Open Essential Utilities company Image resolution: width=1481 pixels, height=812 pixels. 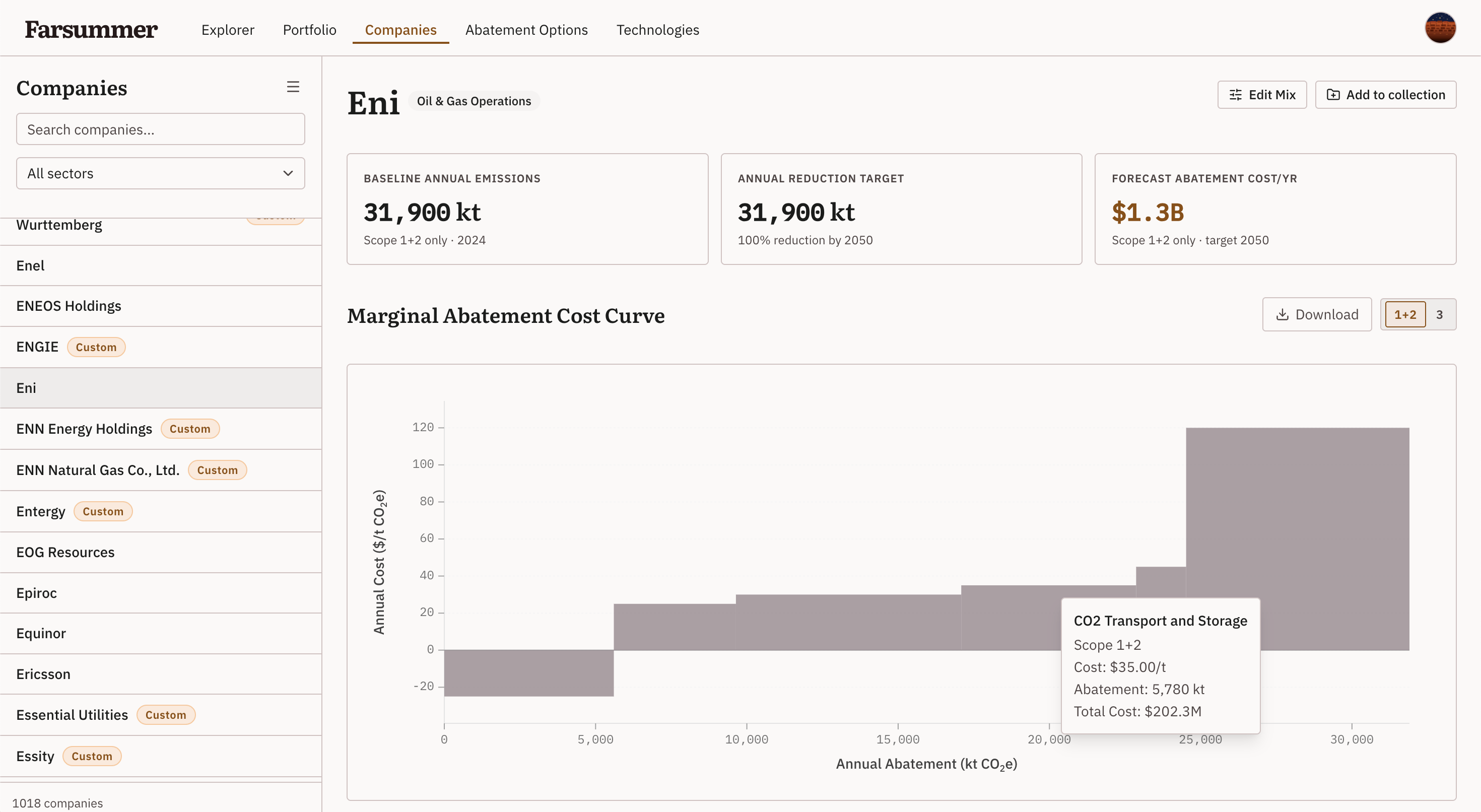coord(160,715)
